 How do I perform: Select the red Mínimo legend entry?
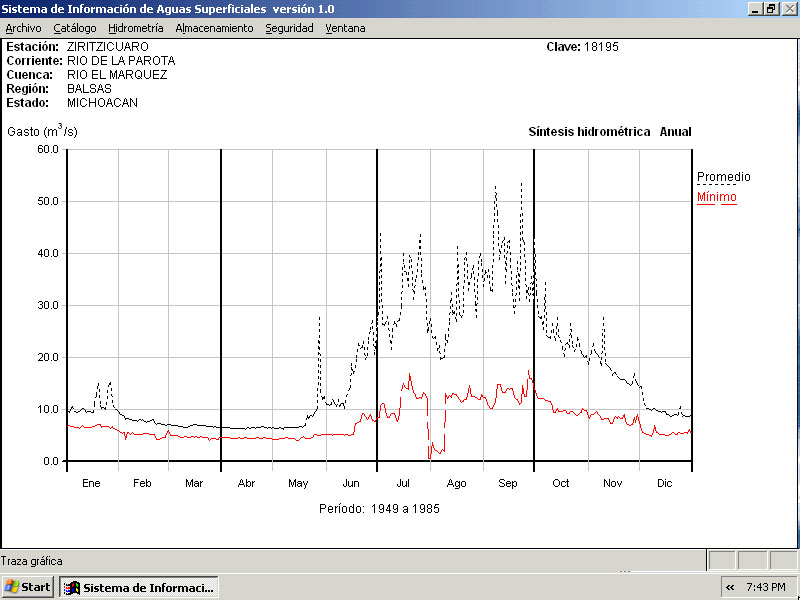pos(716,197)
